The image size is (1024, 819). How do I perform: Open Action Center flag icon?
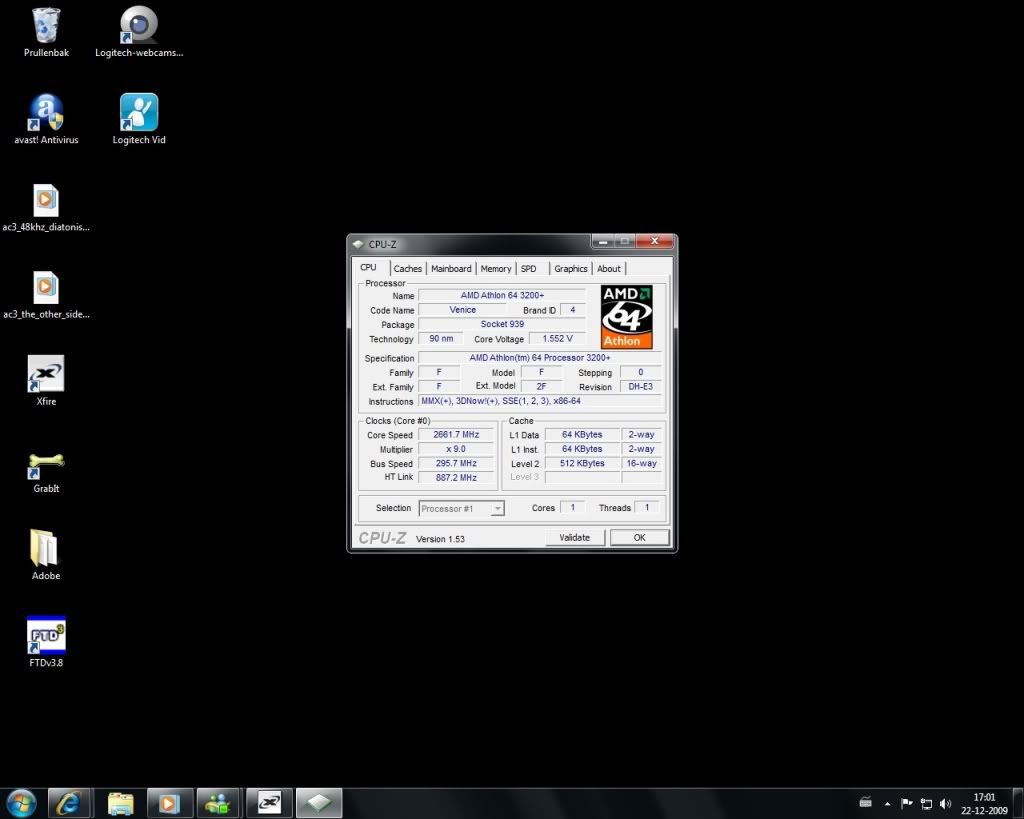906,803
